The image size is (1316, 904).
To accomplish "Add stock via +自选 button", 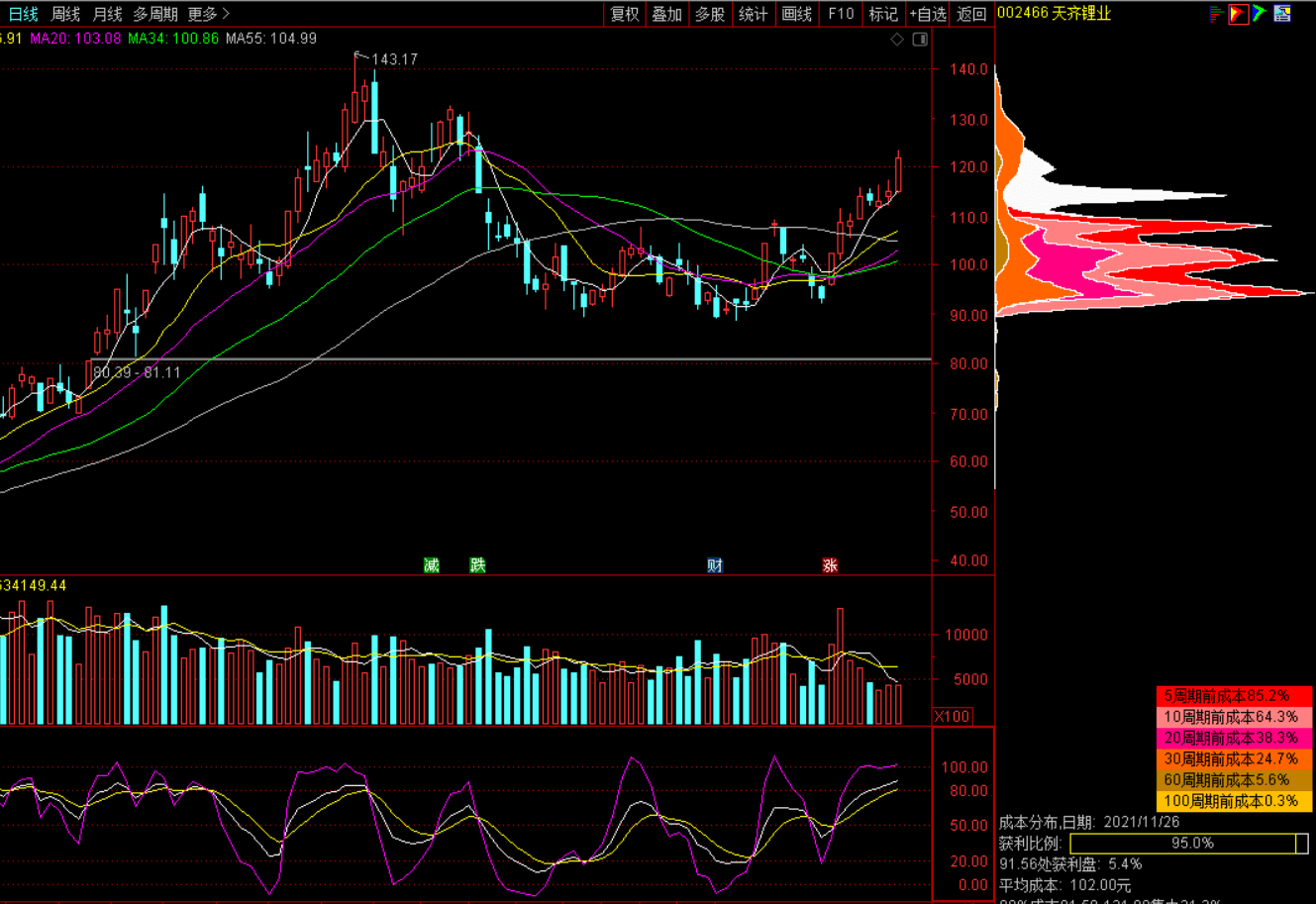I will 929,14.
